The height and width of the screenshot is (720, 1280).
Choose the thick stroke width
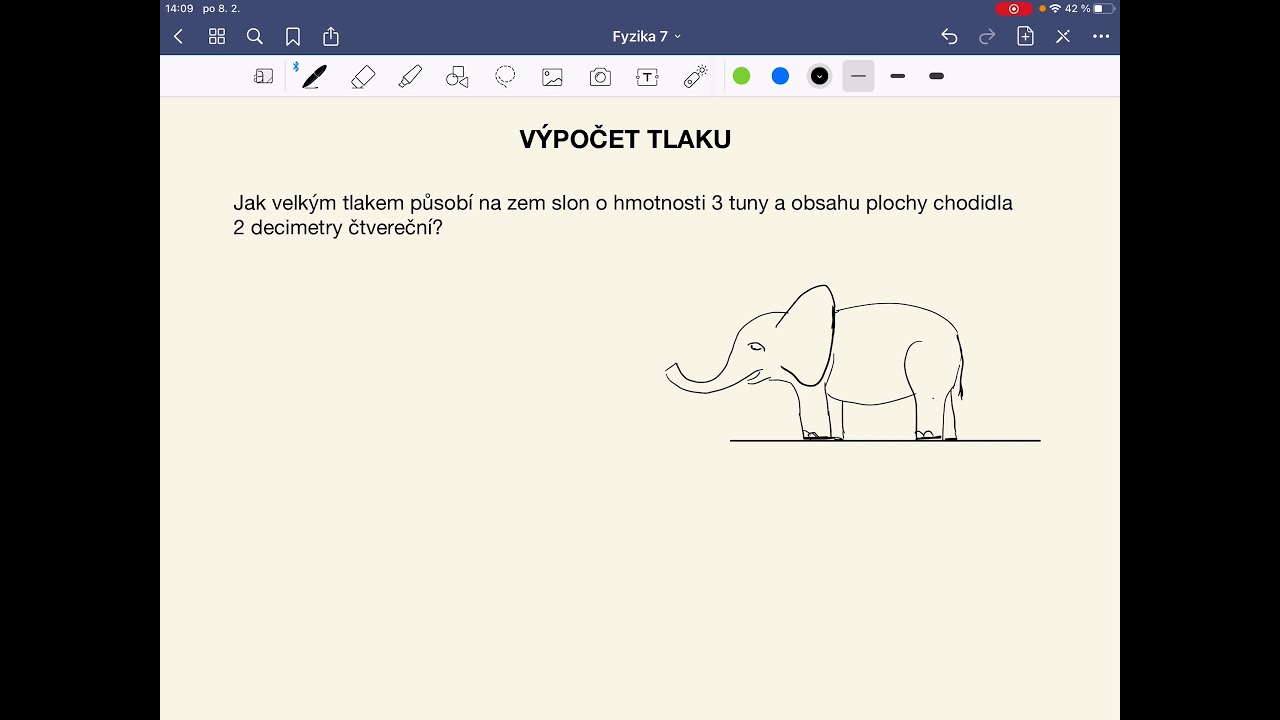937,76
